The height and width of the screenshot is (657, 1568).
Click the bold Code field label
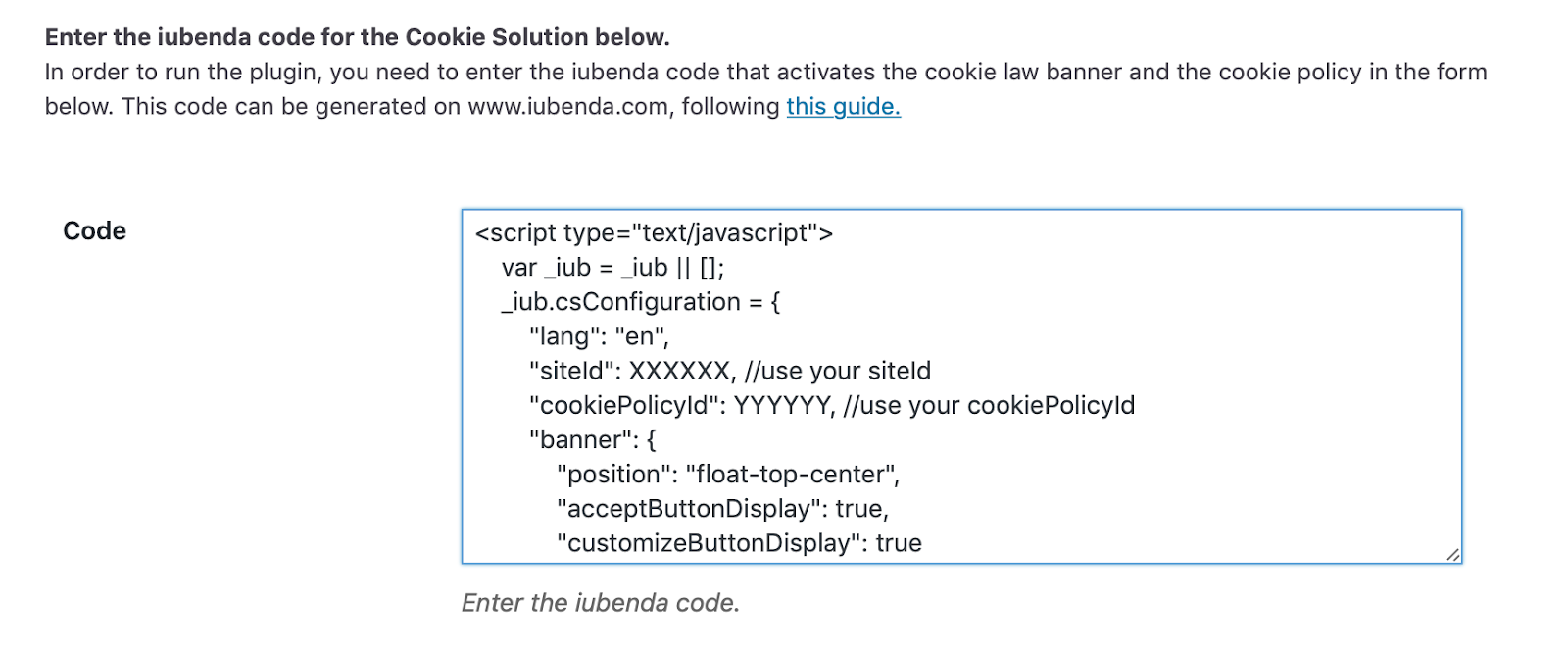point(93,231)
